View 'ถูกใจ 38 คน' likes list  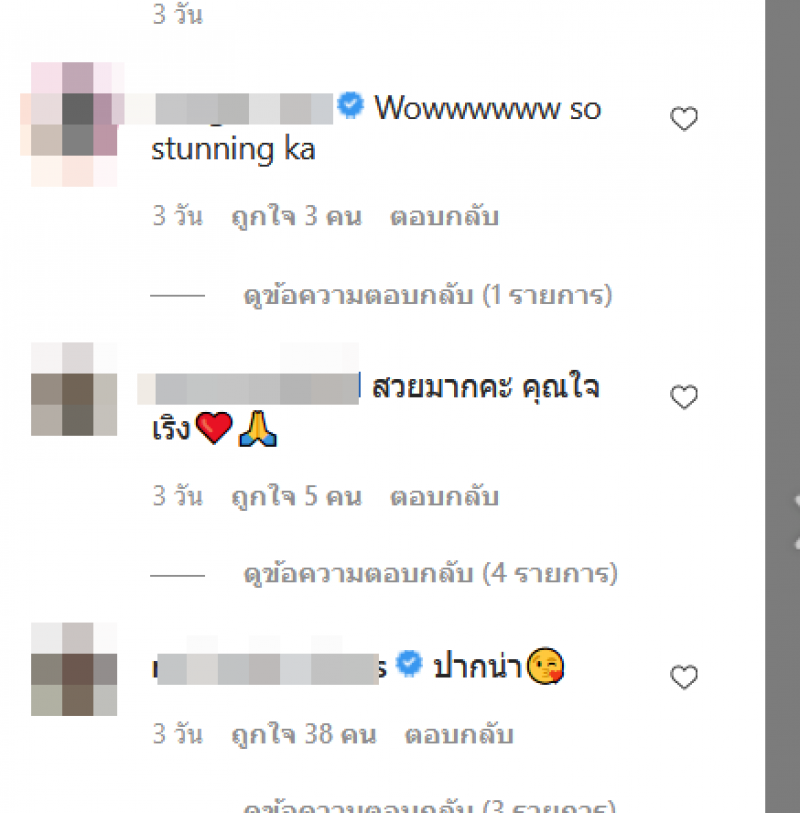click(x=304, y=735)
